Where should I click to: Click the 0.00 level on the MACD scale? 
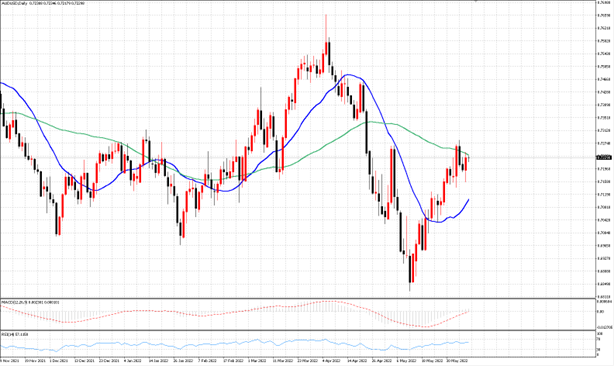(x=600, y=312)
